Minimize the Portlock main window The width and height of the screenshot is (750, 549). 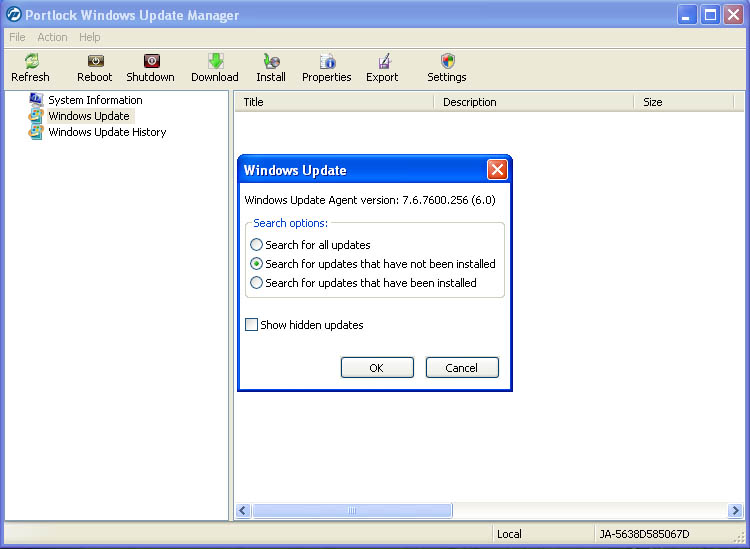pos(687,15)
